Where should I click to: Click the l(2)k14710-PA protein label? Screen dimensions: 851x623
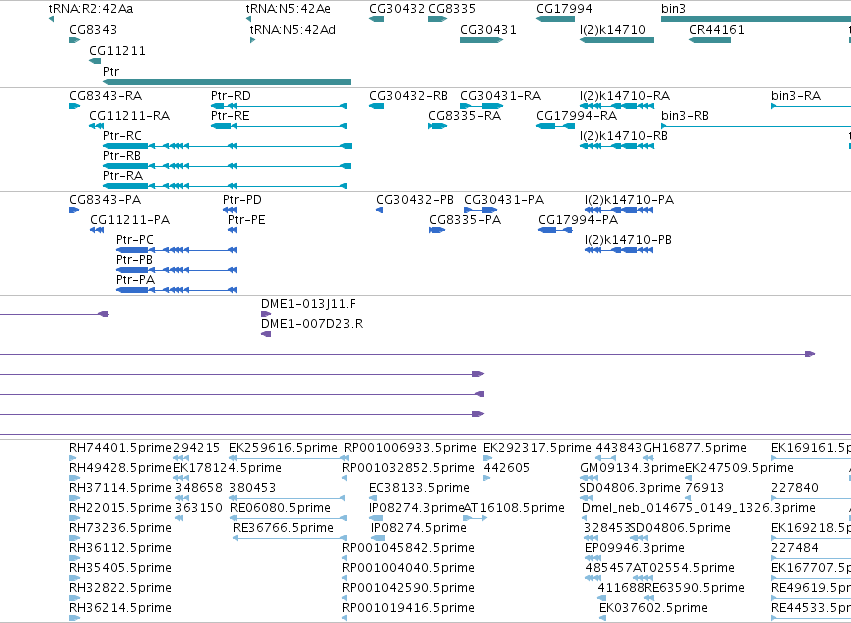click(630, 200)
